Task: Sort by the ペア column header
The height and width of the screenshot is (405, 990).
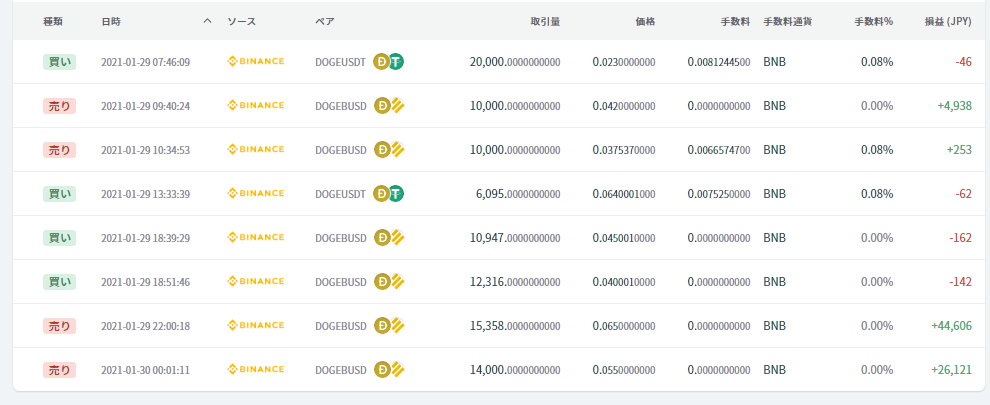Action: [325, 21]
